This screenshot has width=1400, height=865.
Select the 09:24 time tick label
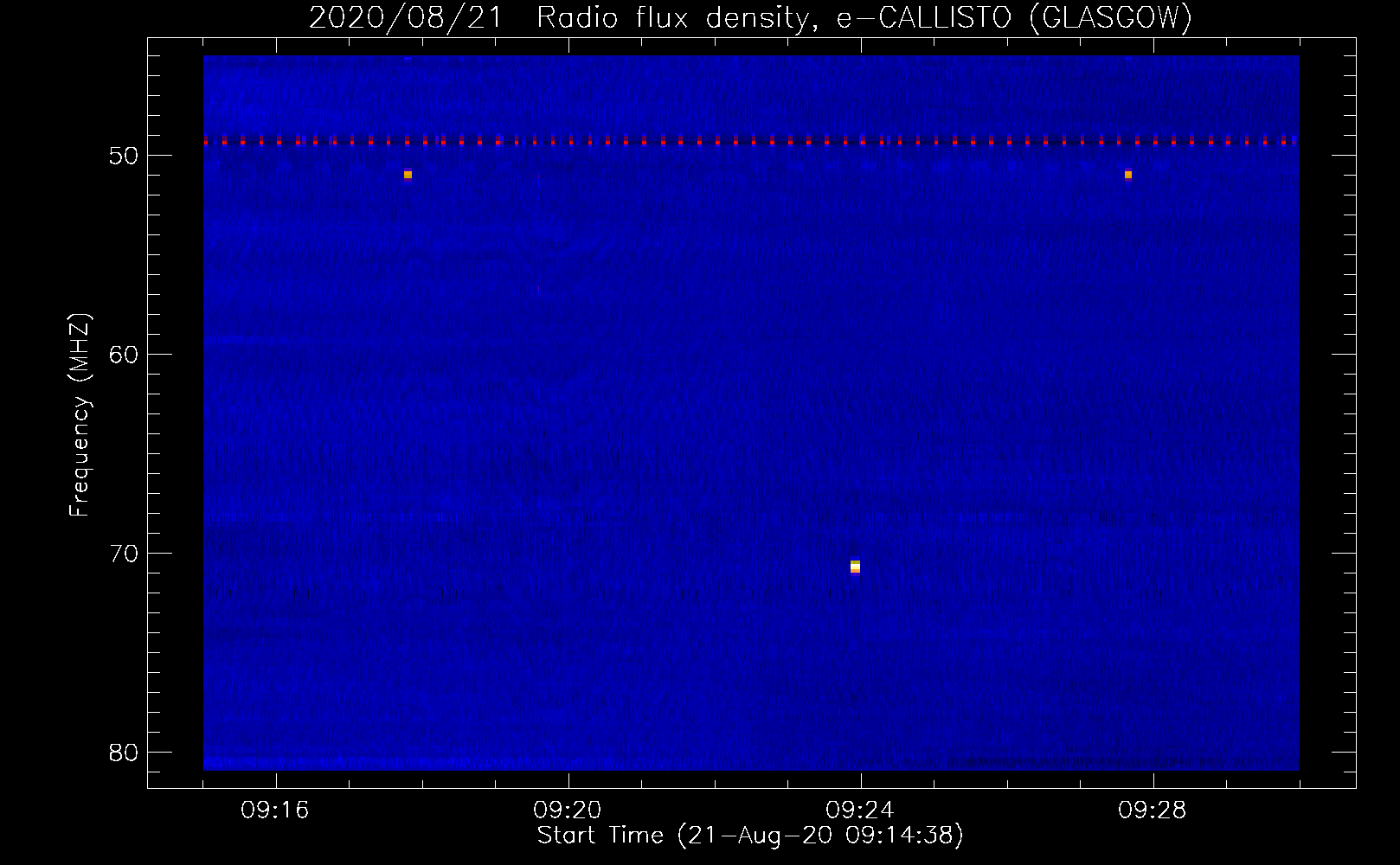(x=860, y=811)
